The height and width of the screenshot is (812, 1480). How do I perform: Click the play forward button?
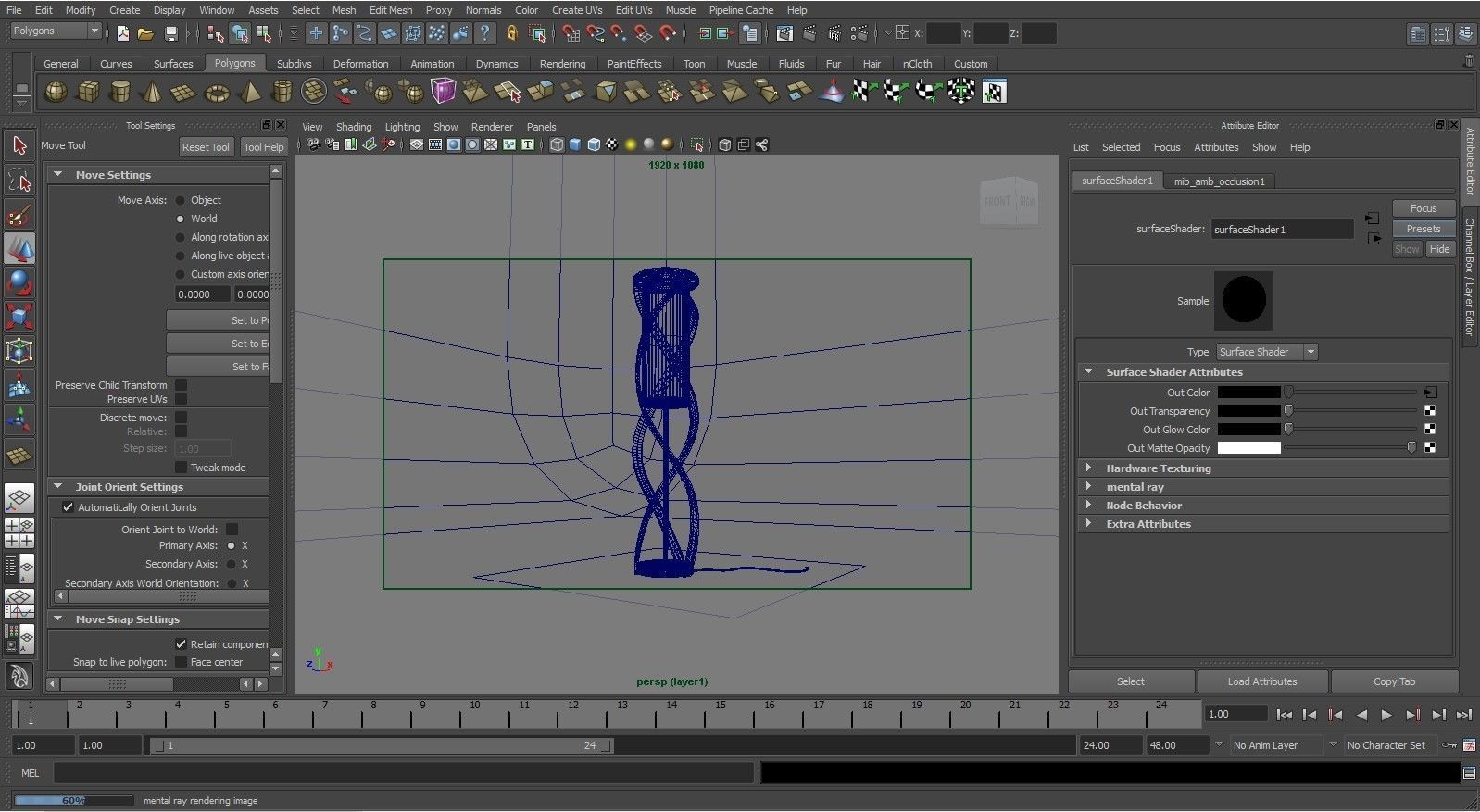1386,715
